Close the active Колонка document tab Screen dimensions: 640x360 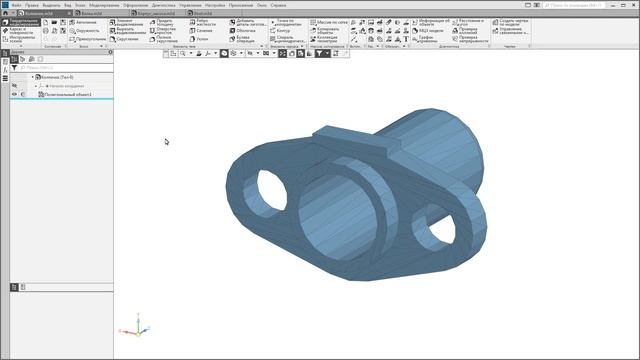(x=69, y=13)
